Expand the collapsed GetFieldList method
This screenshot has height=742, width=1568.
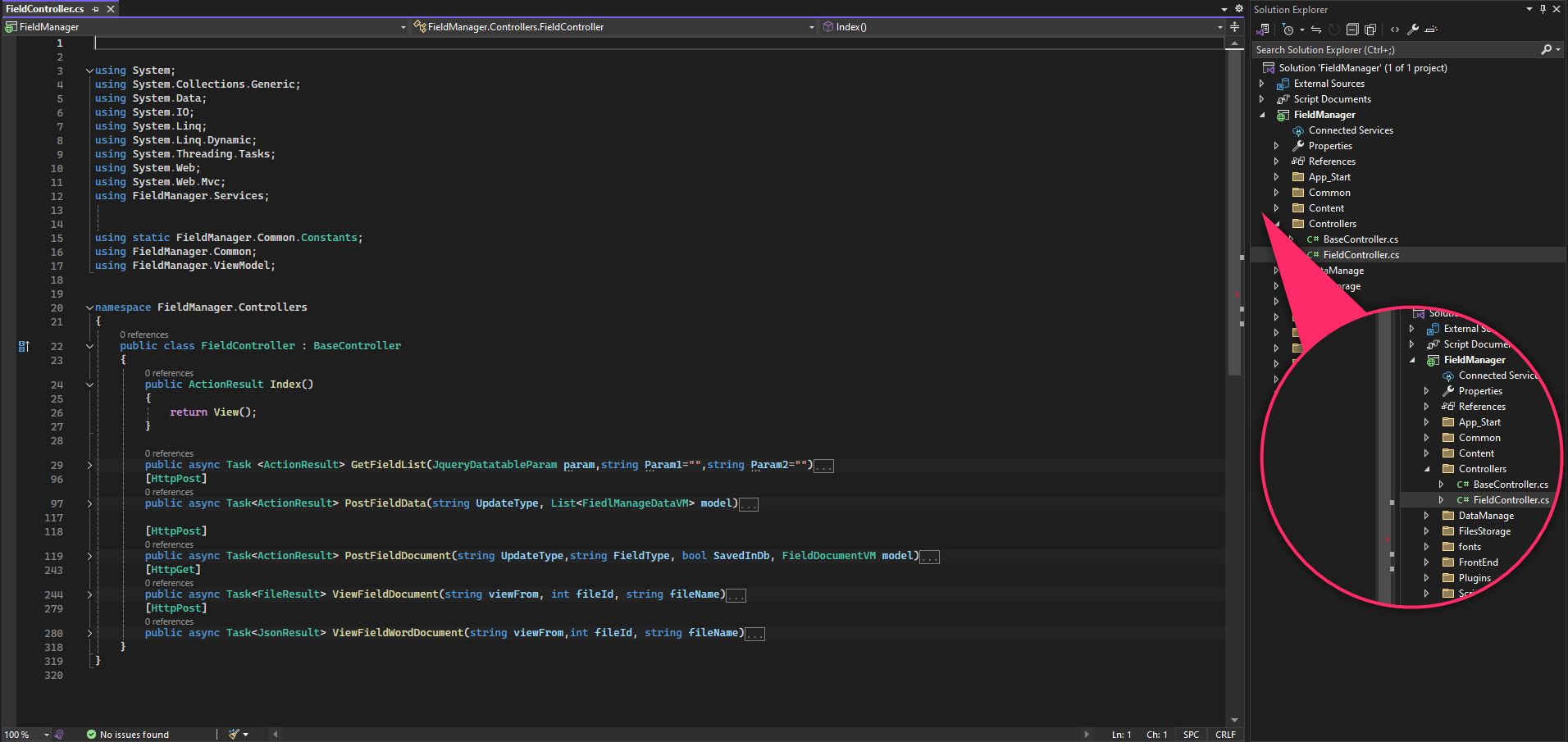point(89,465)
